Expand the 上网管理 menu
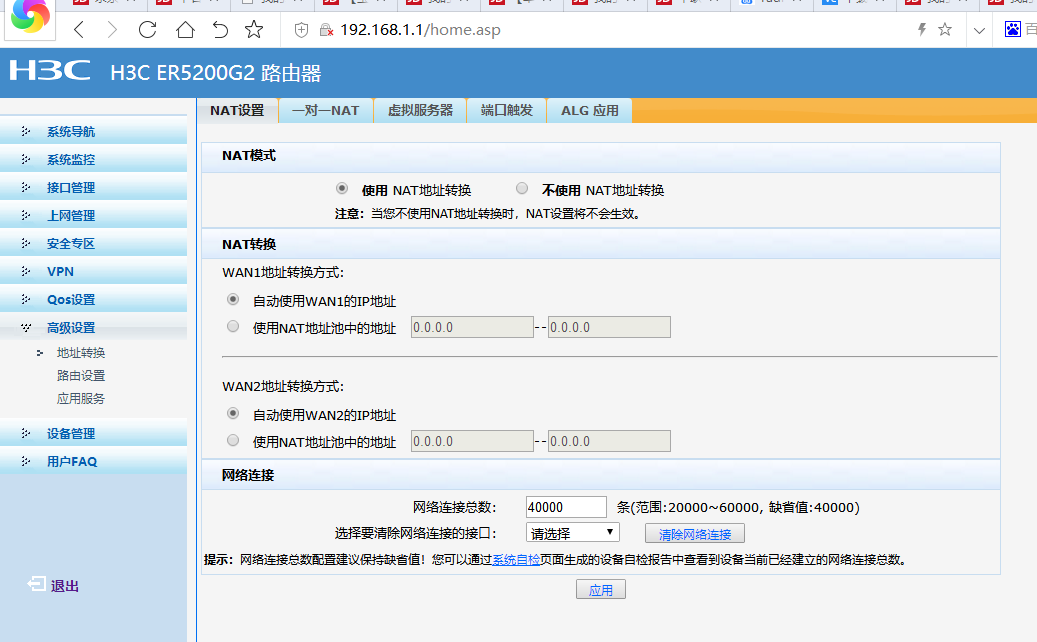1037x642 pixels. click(93, 215)
